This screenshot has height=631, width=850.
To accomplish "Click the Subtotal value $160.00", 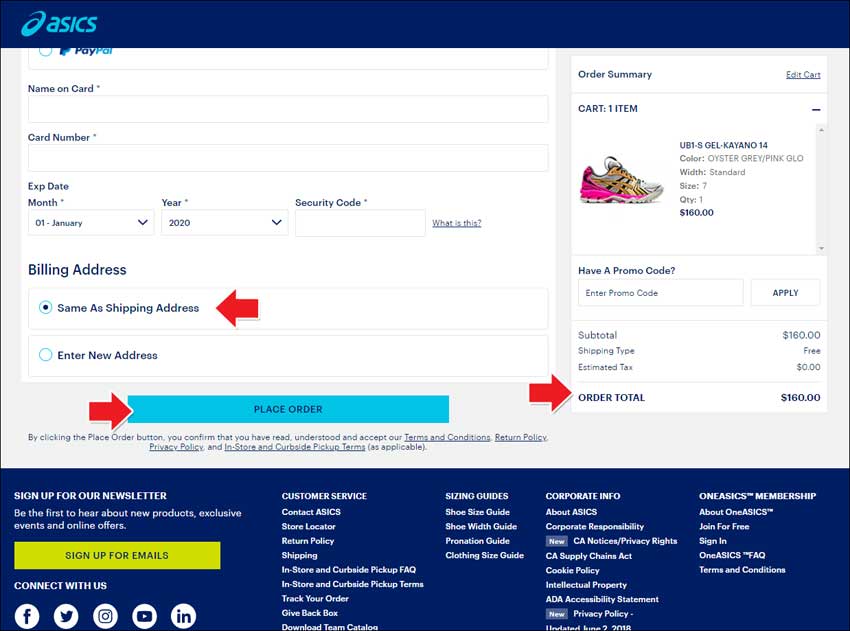I will pyautogui.click(x=801, y=335).
